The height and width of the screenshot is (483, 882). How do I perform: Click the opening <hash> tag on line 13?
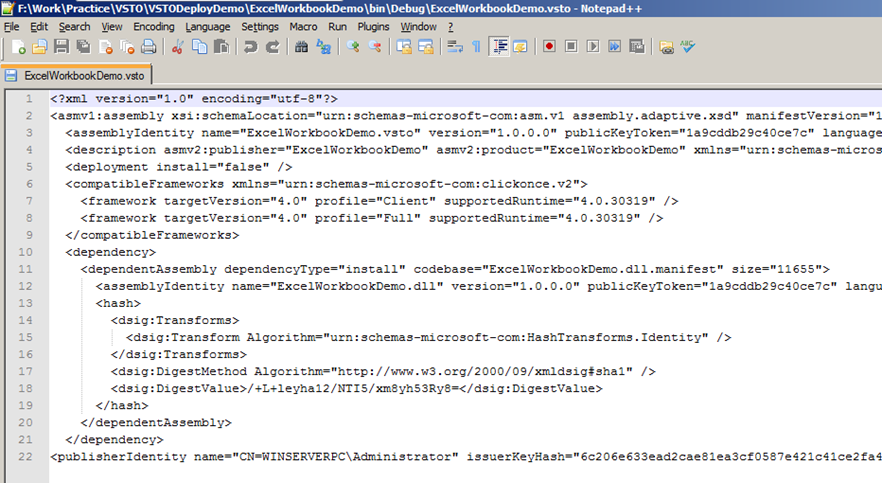pos(118,303)
